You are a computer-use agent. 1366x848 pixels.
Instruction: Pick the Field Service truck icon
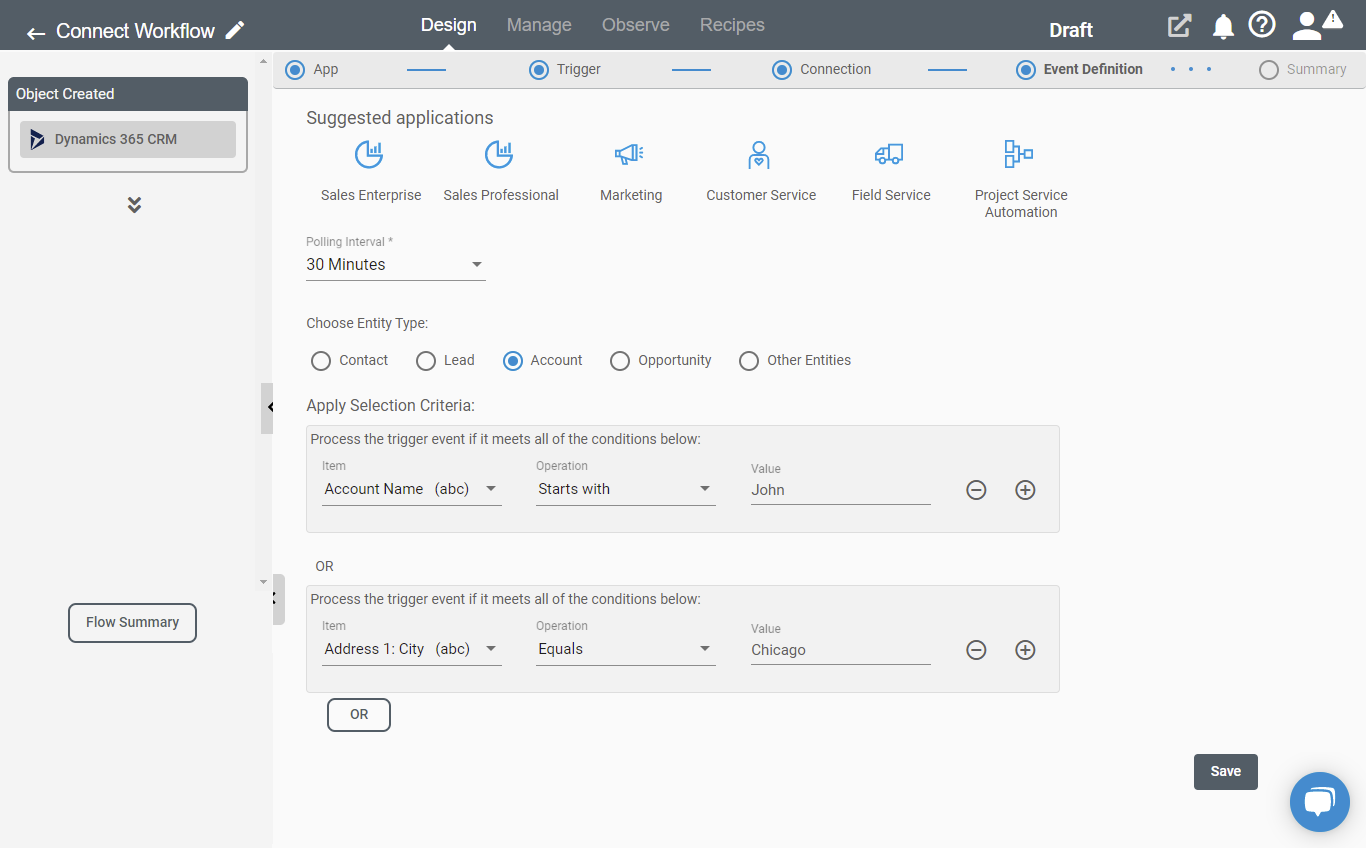pos(889,154)
